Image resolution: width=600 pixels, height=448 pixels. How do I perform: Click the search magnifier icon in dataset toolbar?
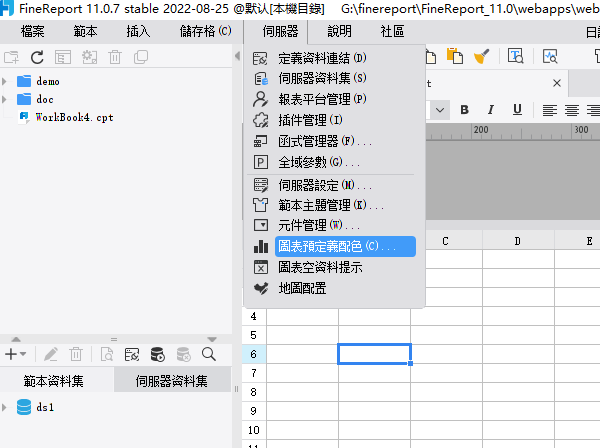(209, 354)
